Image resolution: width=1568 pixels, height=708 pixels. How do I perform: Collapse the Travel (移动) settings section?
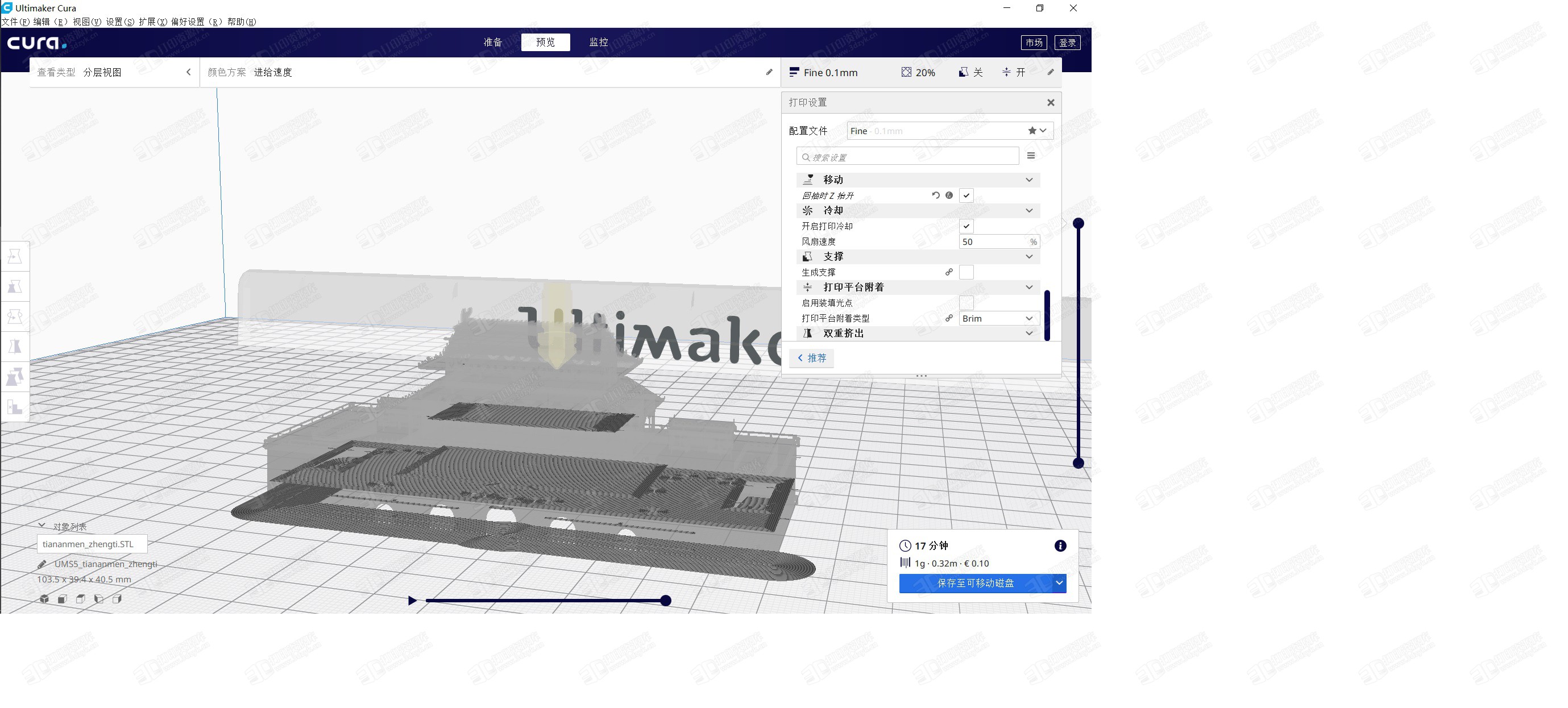[917, 180]
